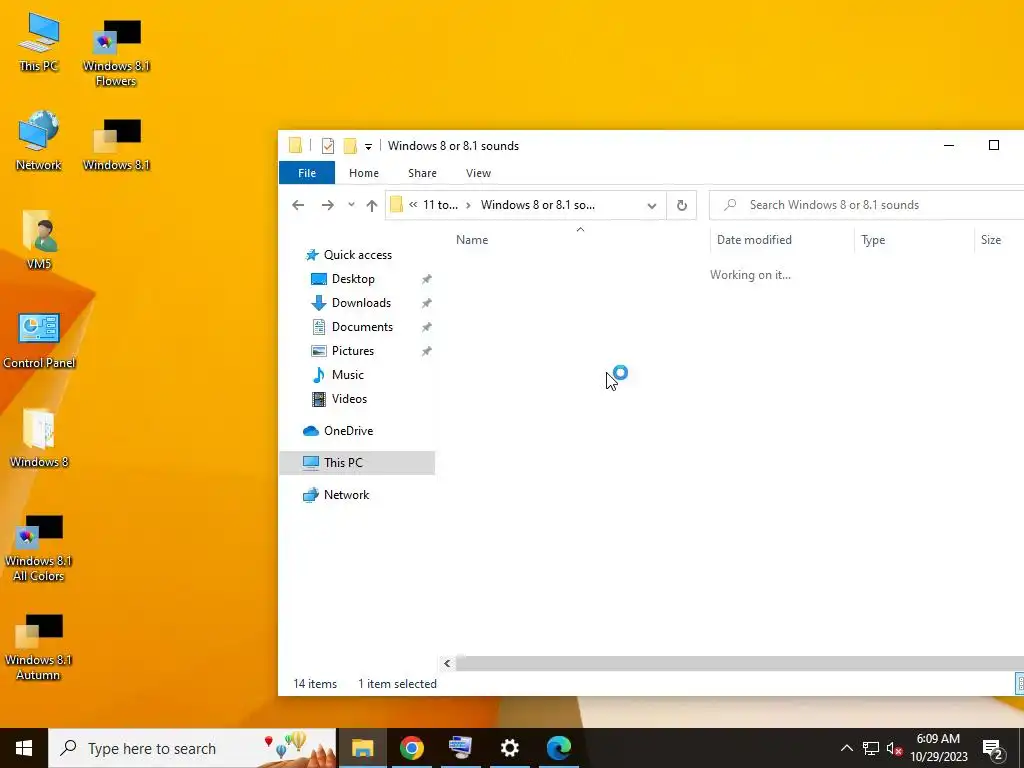Click horizontal scrollbar left arrow
This screenshot has height=768, width=1024.
447,664
